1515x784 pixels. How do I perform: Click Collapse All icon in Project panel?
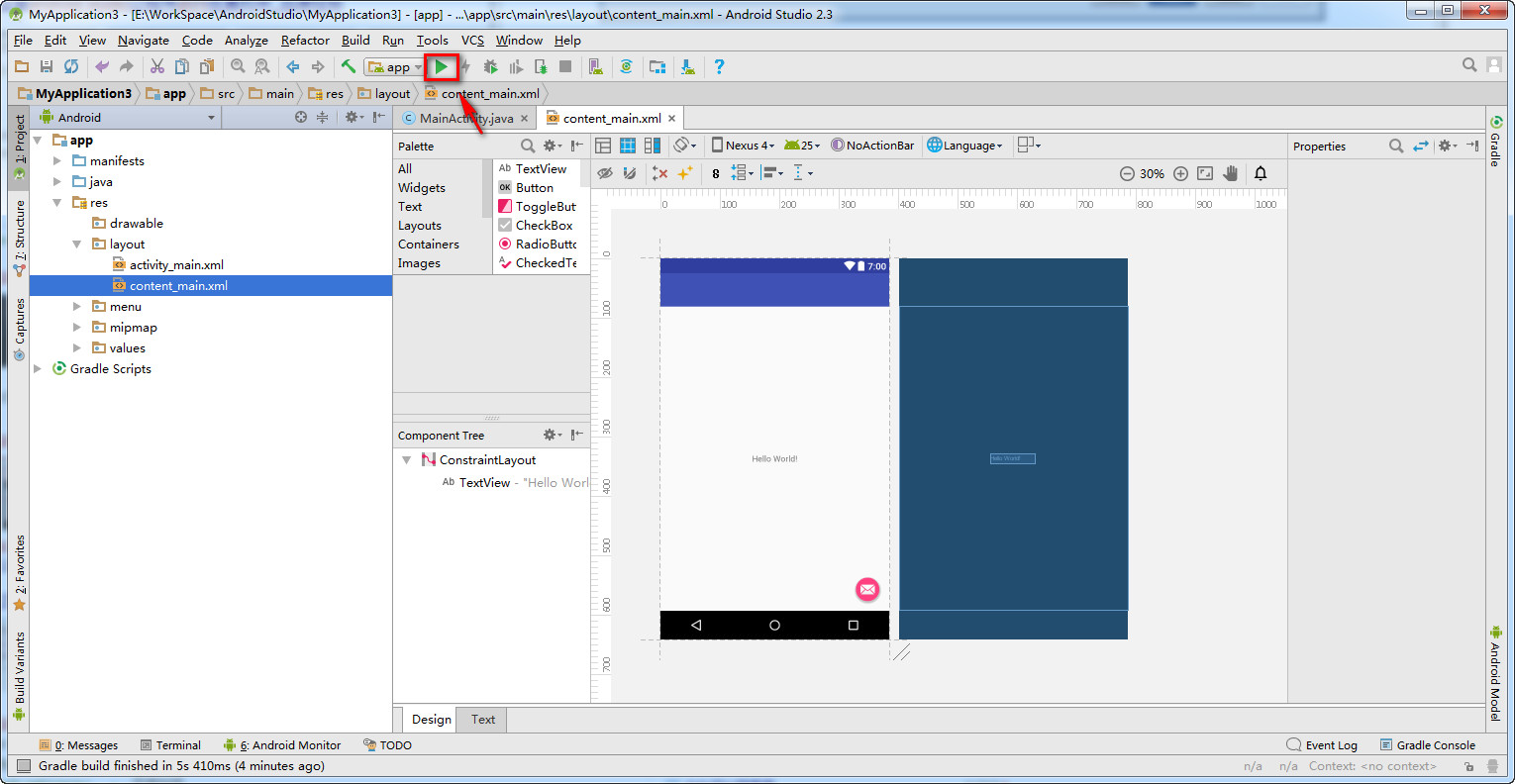[322, 117]
